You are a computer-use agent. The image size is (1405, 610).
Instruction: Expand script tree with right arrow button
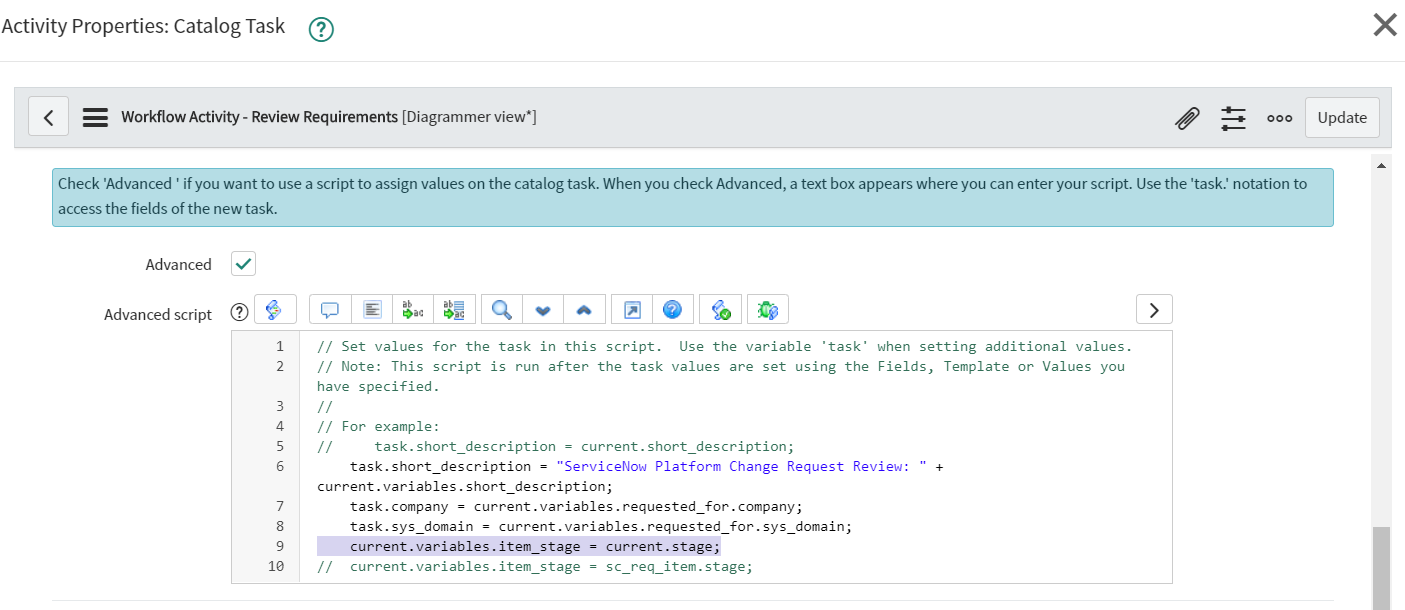1154,309
